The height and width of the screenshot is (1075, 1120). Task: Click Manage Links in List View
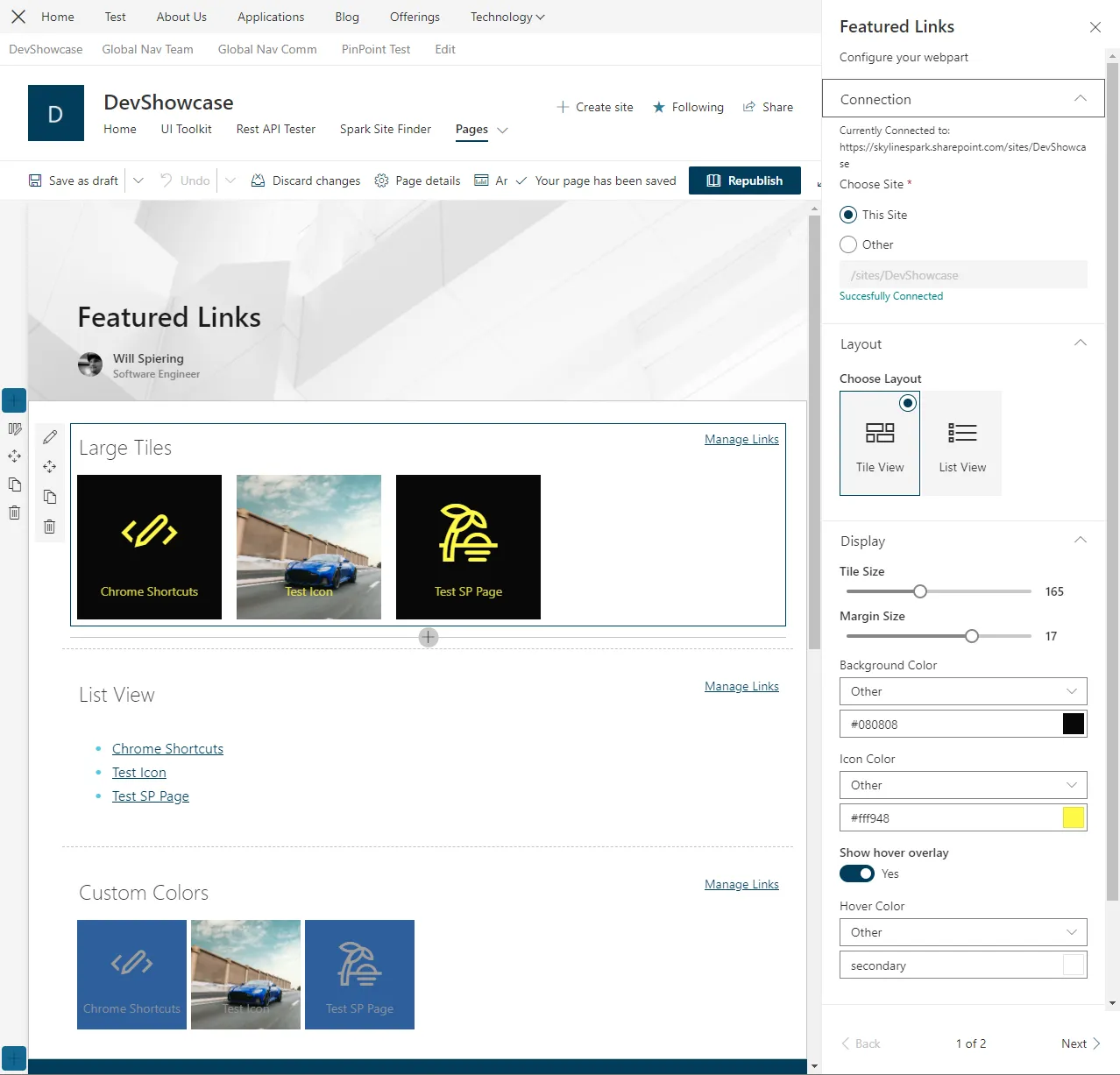tap(741, 686)
